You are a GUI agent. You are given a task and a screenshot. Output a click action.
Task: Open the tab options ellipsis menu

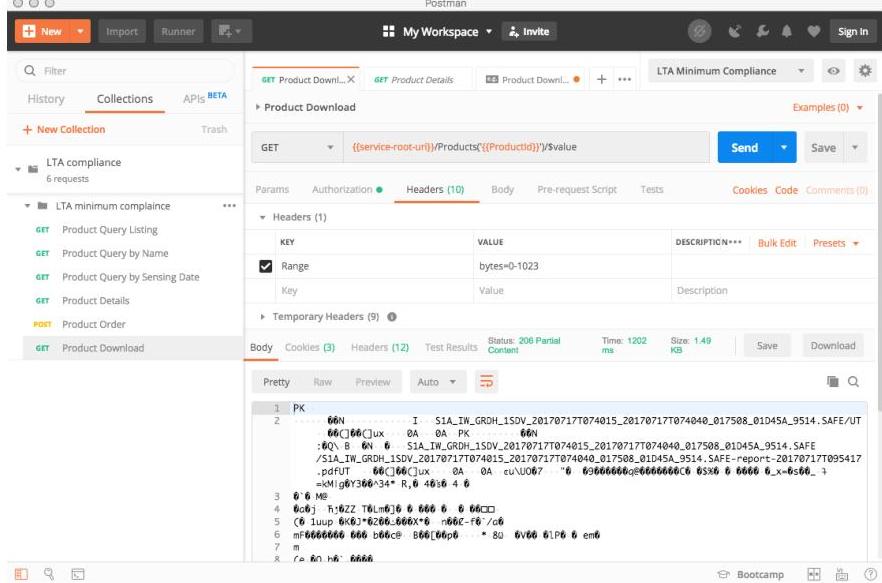click(x=624, y=79)
